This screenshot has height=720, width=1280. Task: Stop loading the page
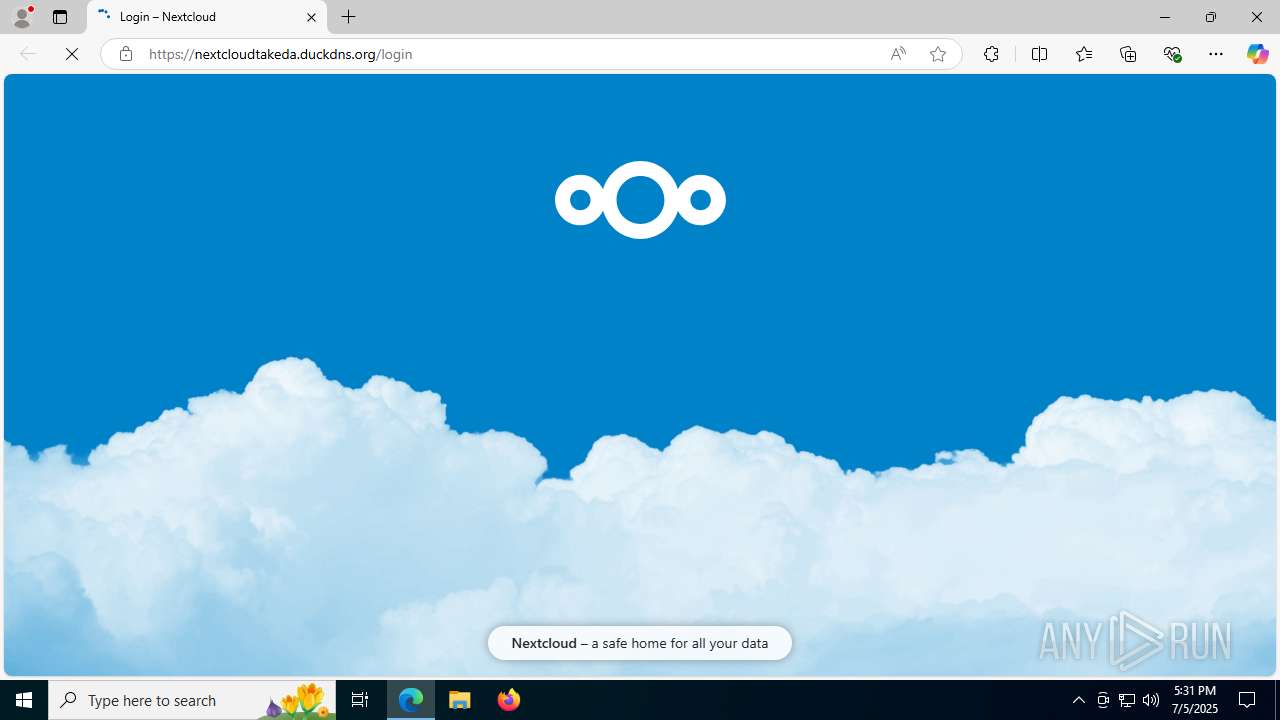click(72, 54)
